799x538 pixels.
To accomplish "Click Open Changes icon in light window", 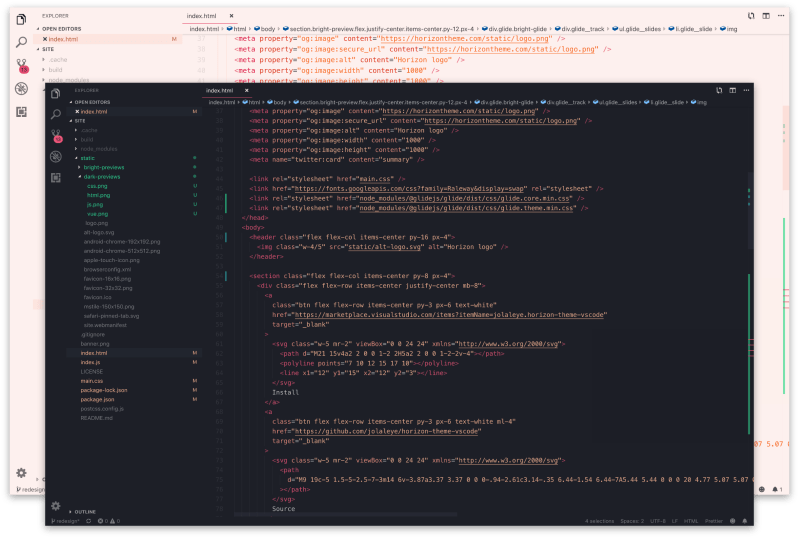I will [x=751, y=16].
